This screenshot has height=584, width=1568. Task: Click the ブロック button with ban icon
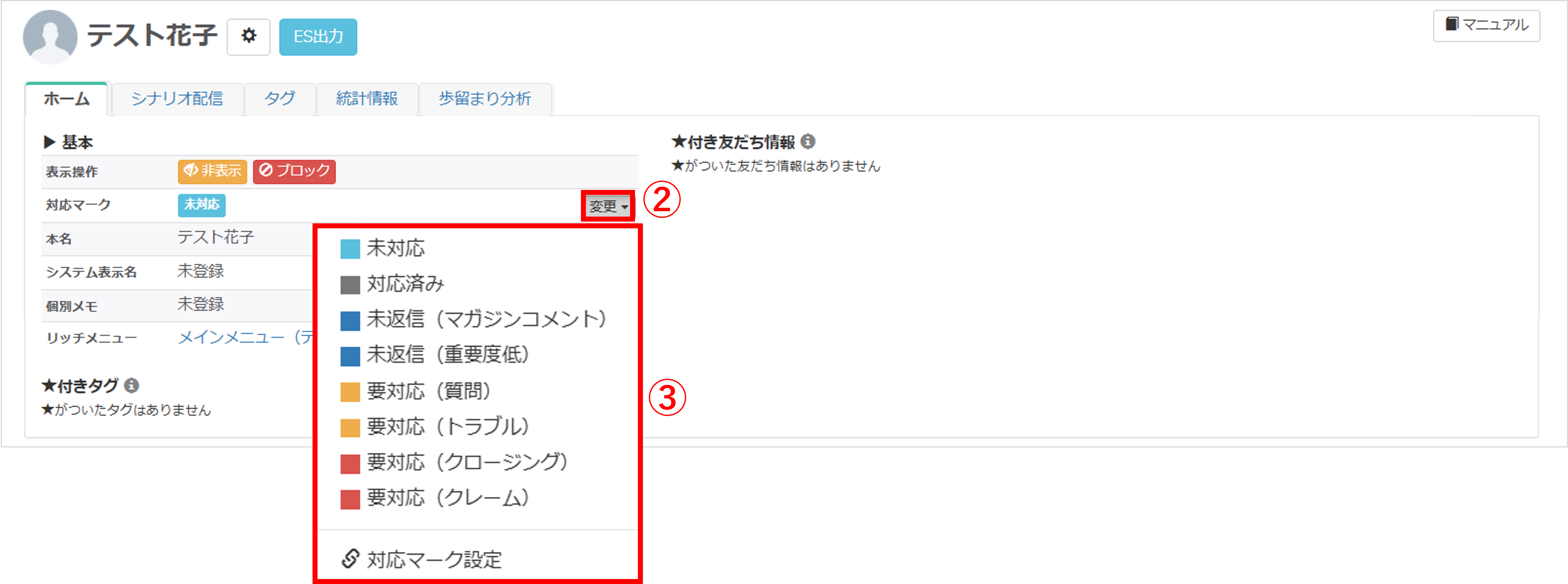pos(294,171)
